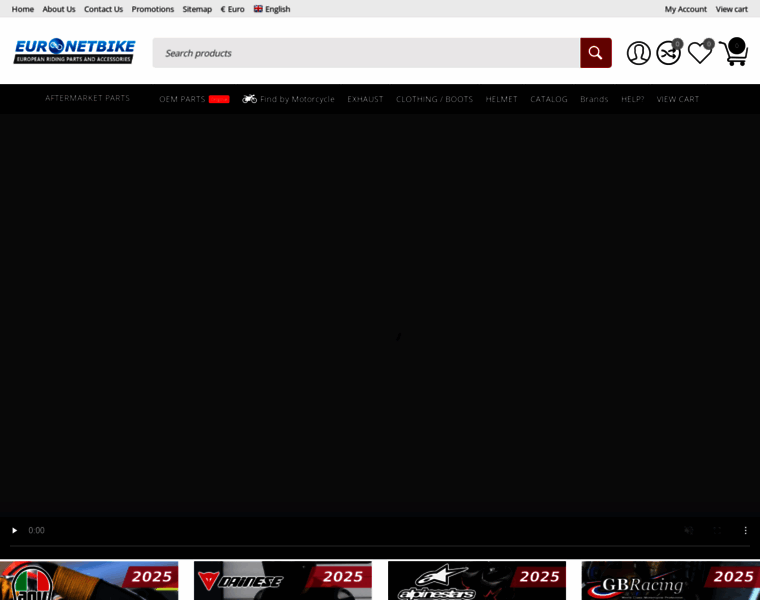
Task: Click the View cart link in top bar
Action: (731, 9)
